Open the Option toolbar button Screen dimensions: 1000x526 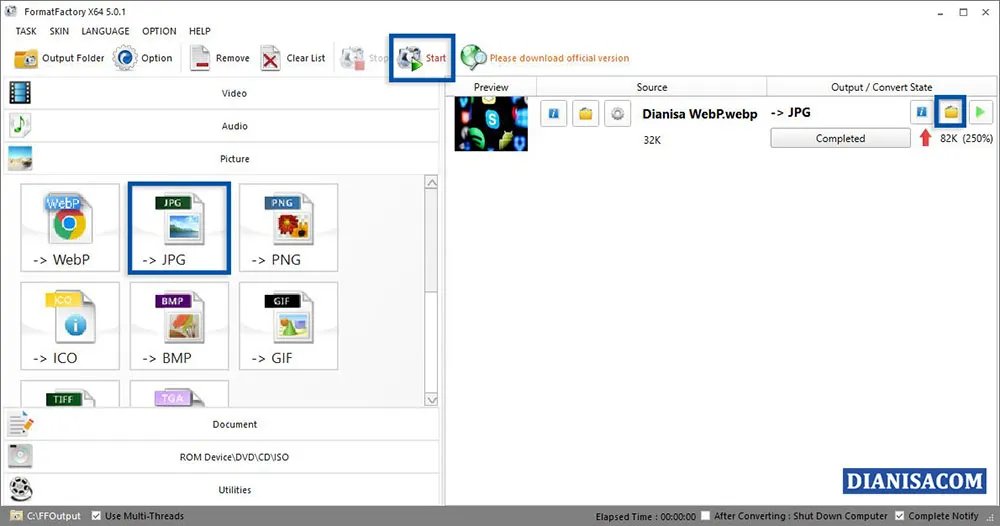pos(142,58)
